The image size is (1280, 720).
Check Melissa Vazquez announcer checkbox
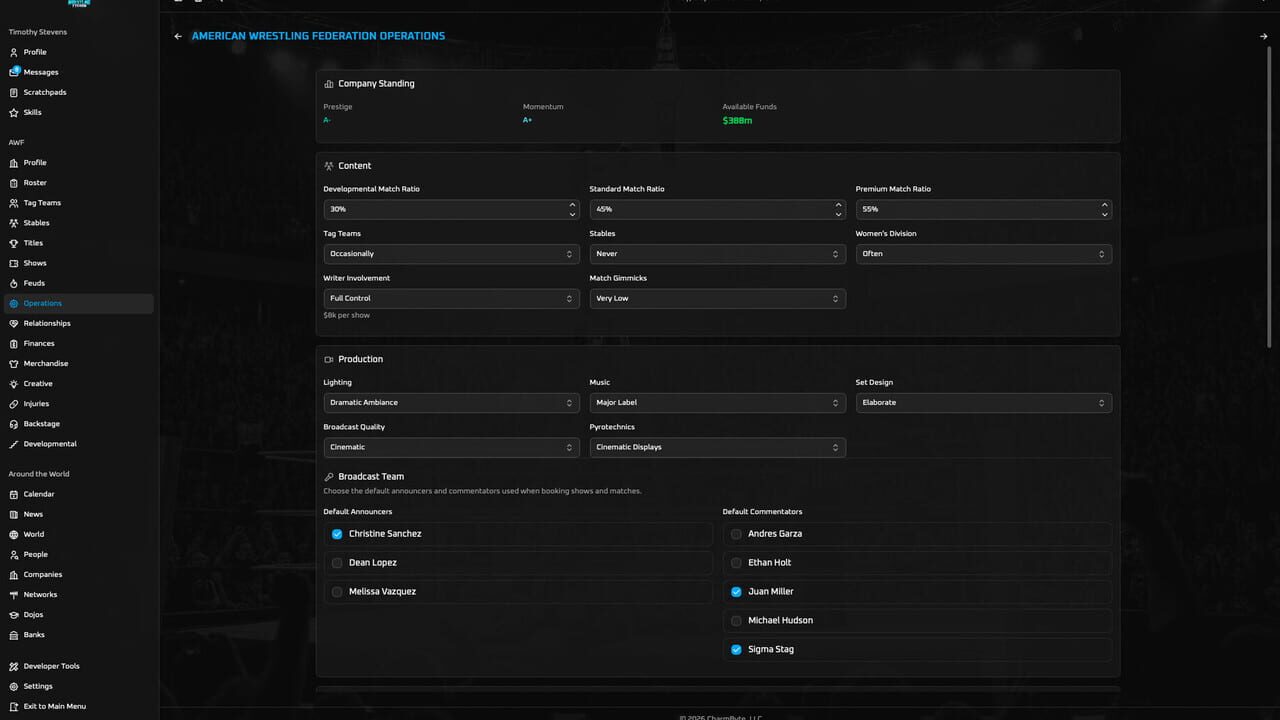pos(337,592)
